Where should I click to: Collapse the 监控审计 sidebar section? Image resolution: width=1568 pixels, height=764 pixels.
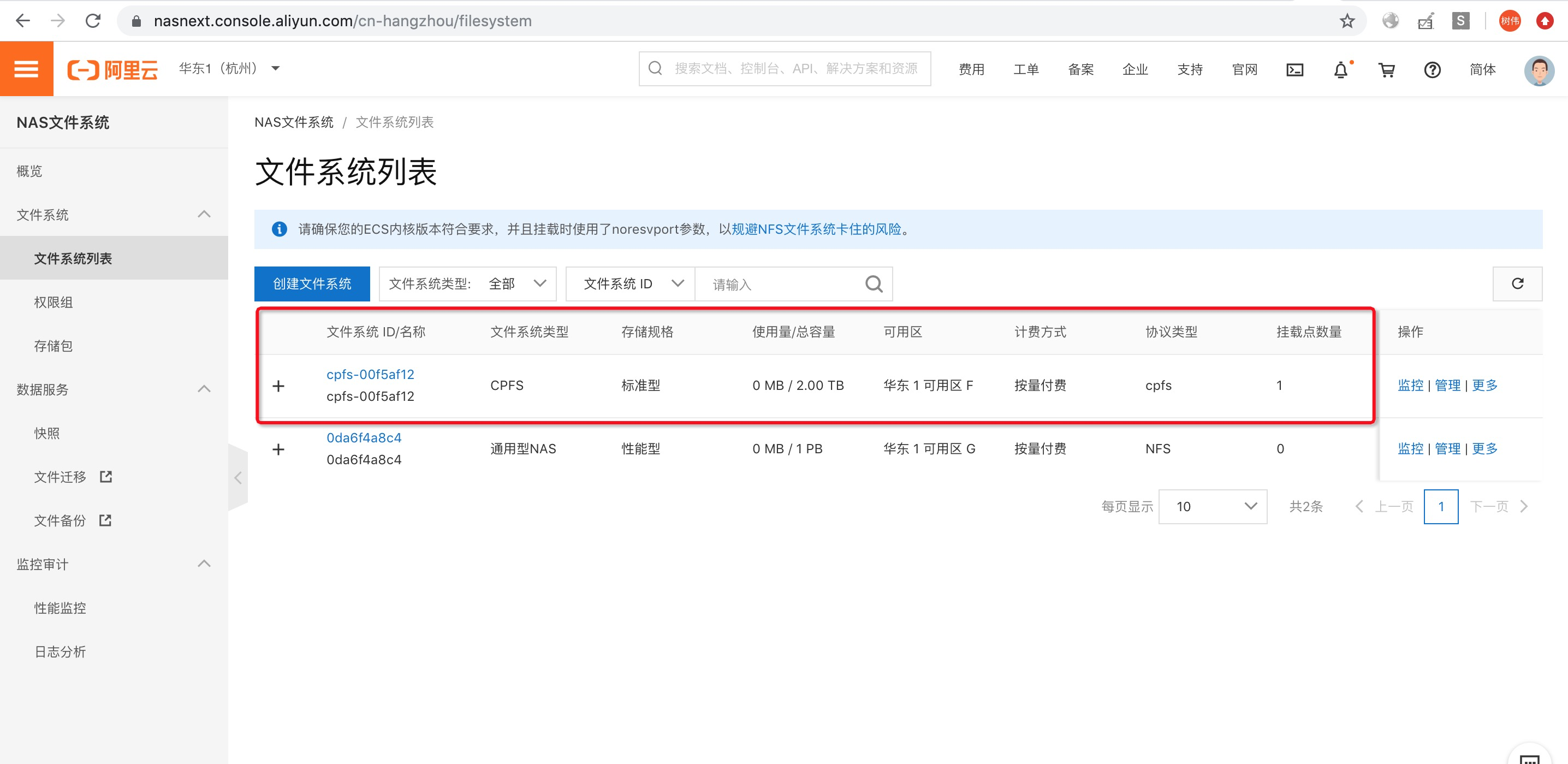(205, 564)
